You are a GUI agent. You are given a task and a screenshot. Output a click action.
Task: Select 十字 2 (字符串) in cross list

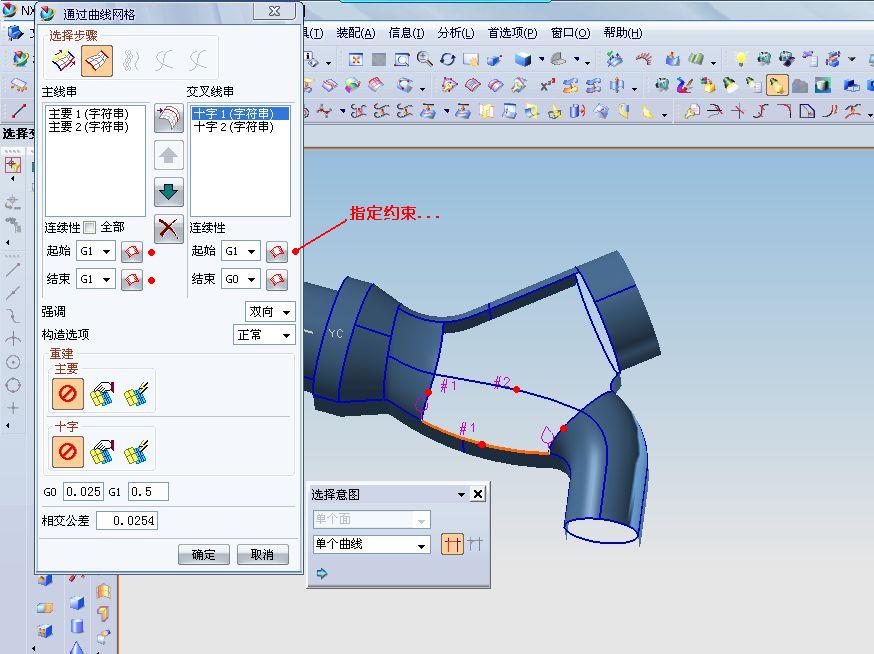coord(234,127)
